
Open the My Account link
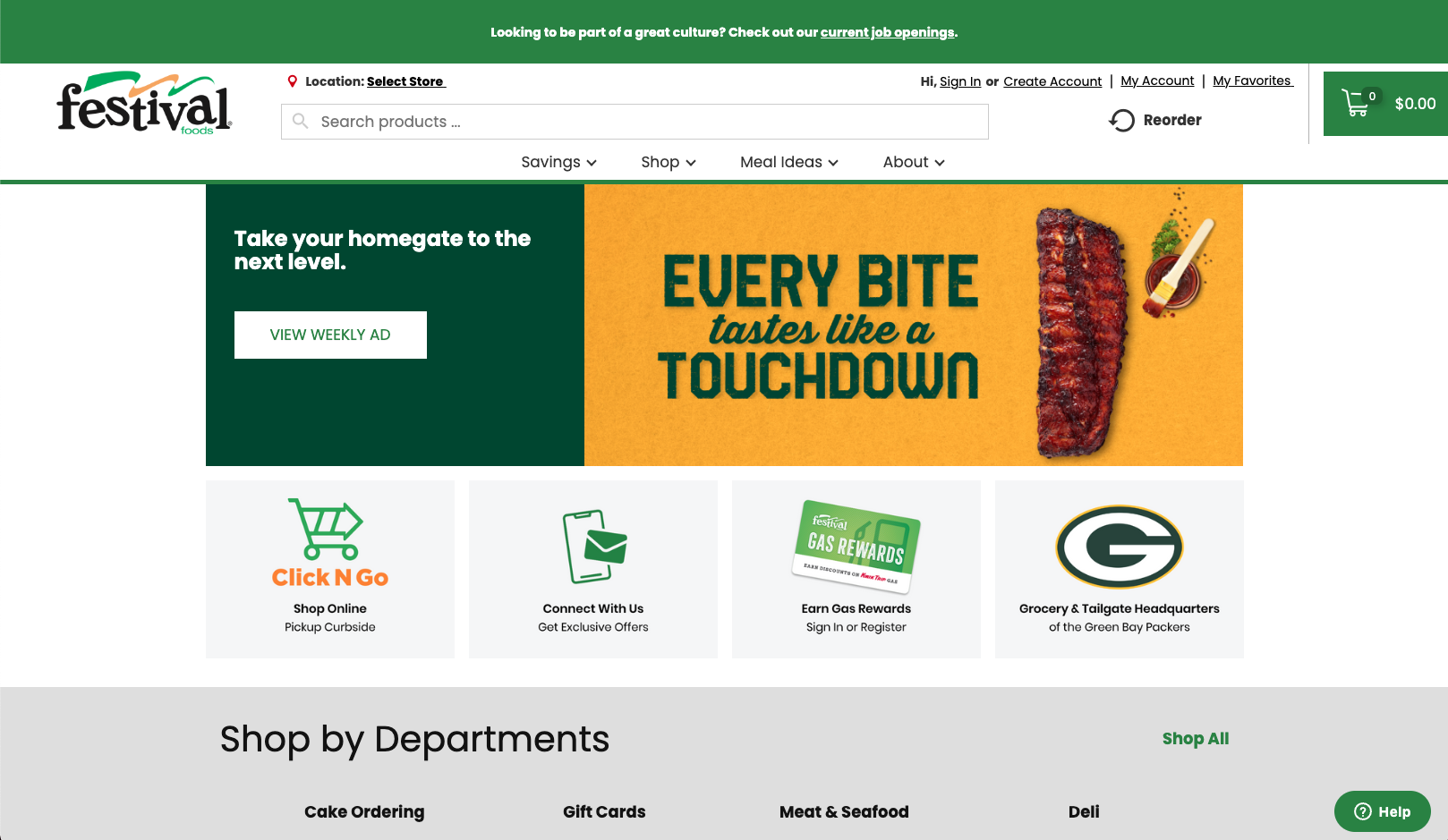click(x=1157, y=81)
